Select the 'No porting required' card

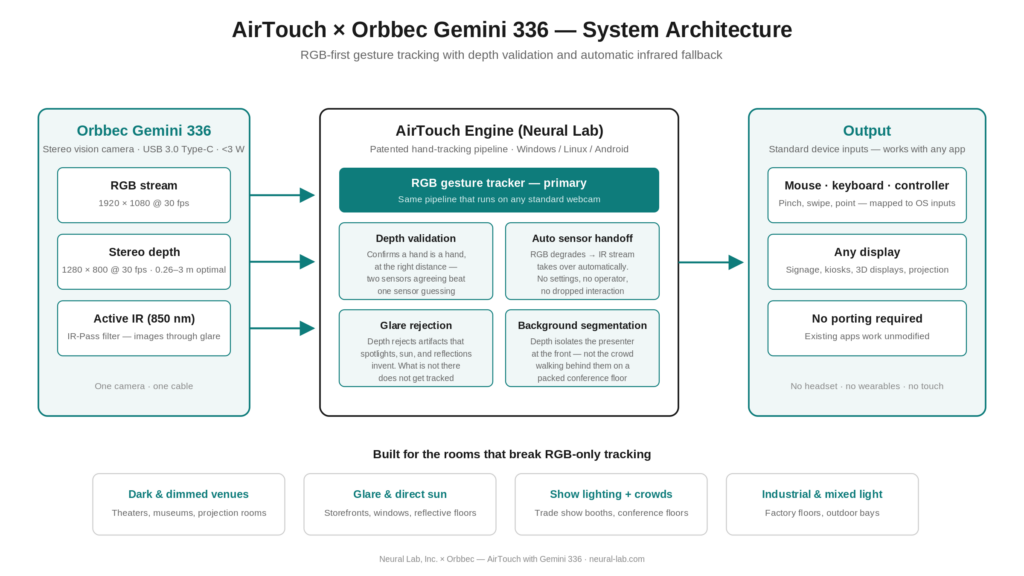[x=867, y=328]
